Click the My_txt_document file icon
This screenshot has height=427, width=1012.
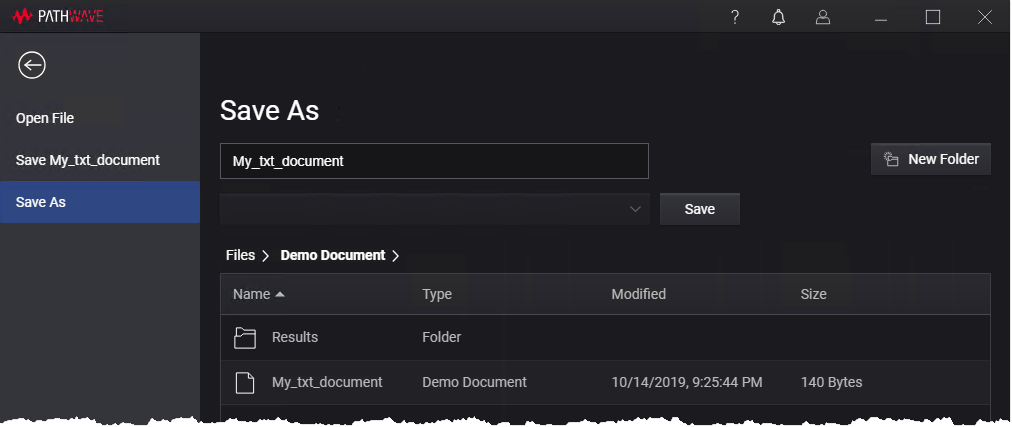point(245,382)
